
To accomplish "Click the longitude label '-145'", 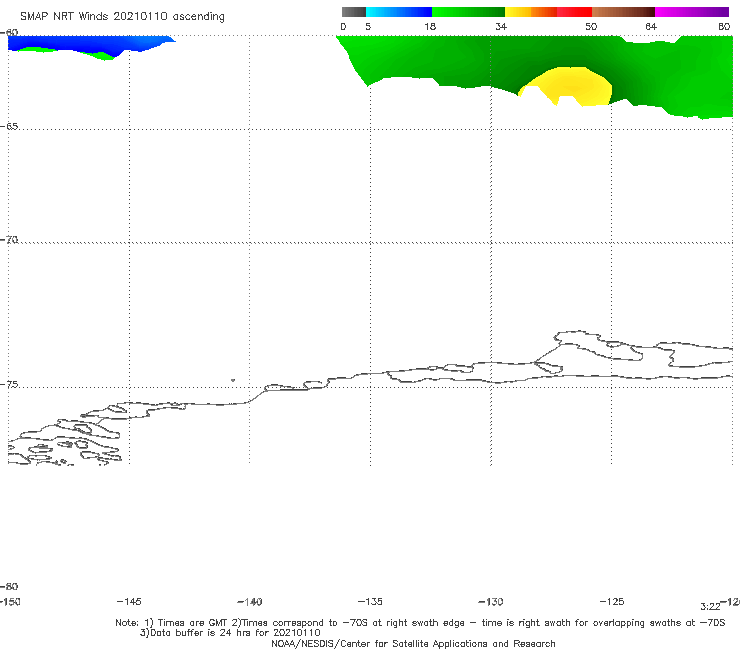I will click(x=129, y=601).
